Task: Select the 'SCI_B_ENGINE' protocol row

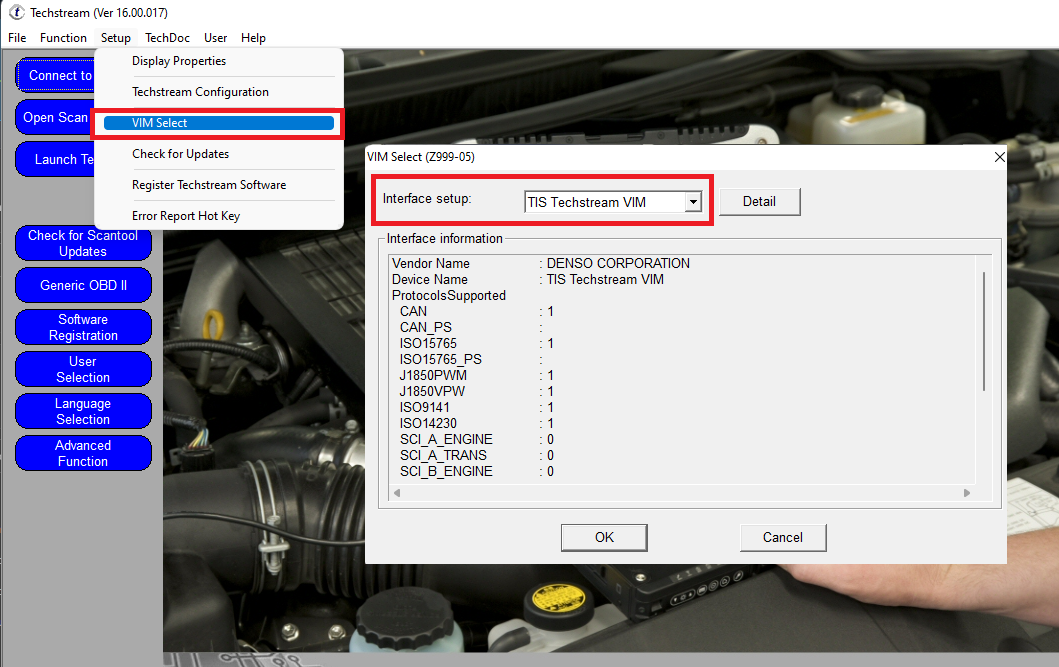Action: coord(446,472)
